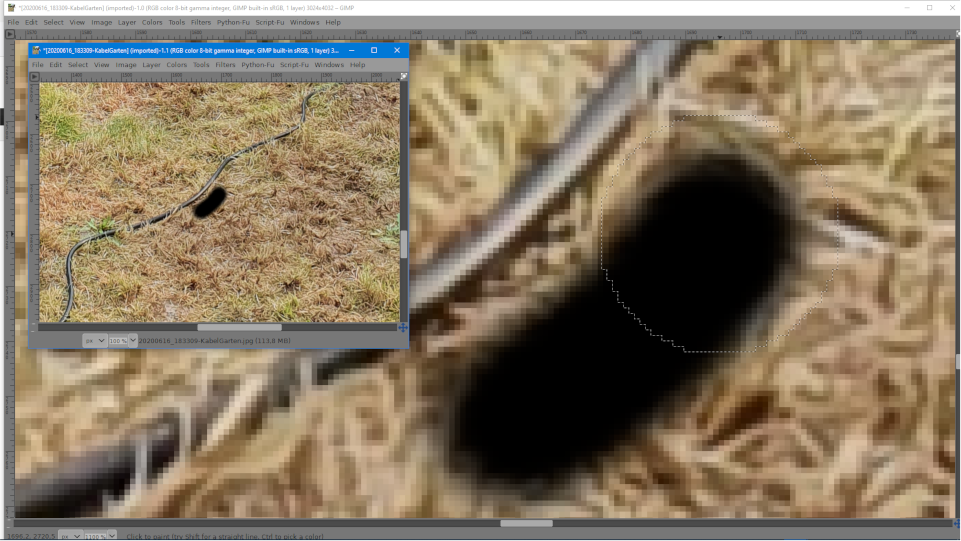Screen dimensions: 961x541
Task: Click the GIMP icon in the 1.1 window title bar
Action: (x=36, y=51)
